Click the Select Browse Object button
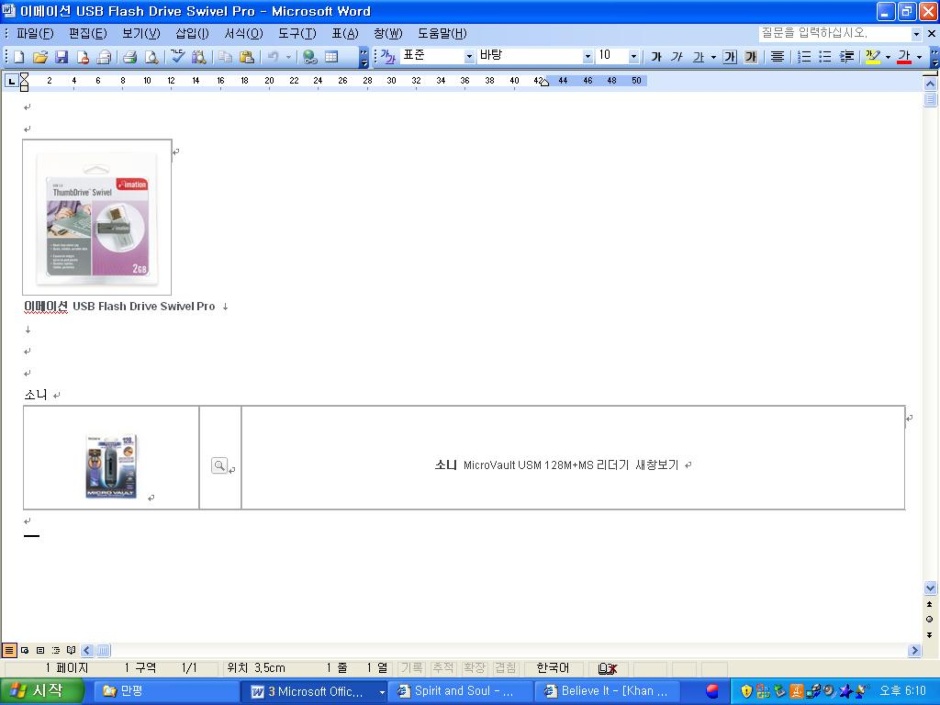940x705 pixels. (929, 619)
